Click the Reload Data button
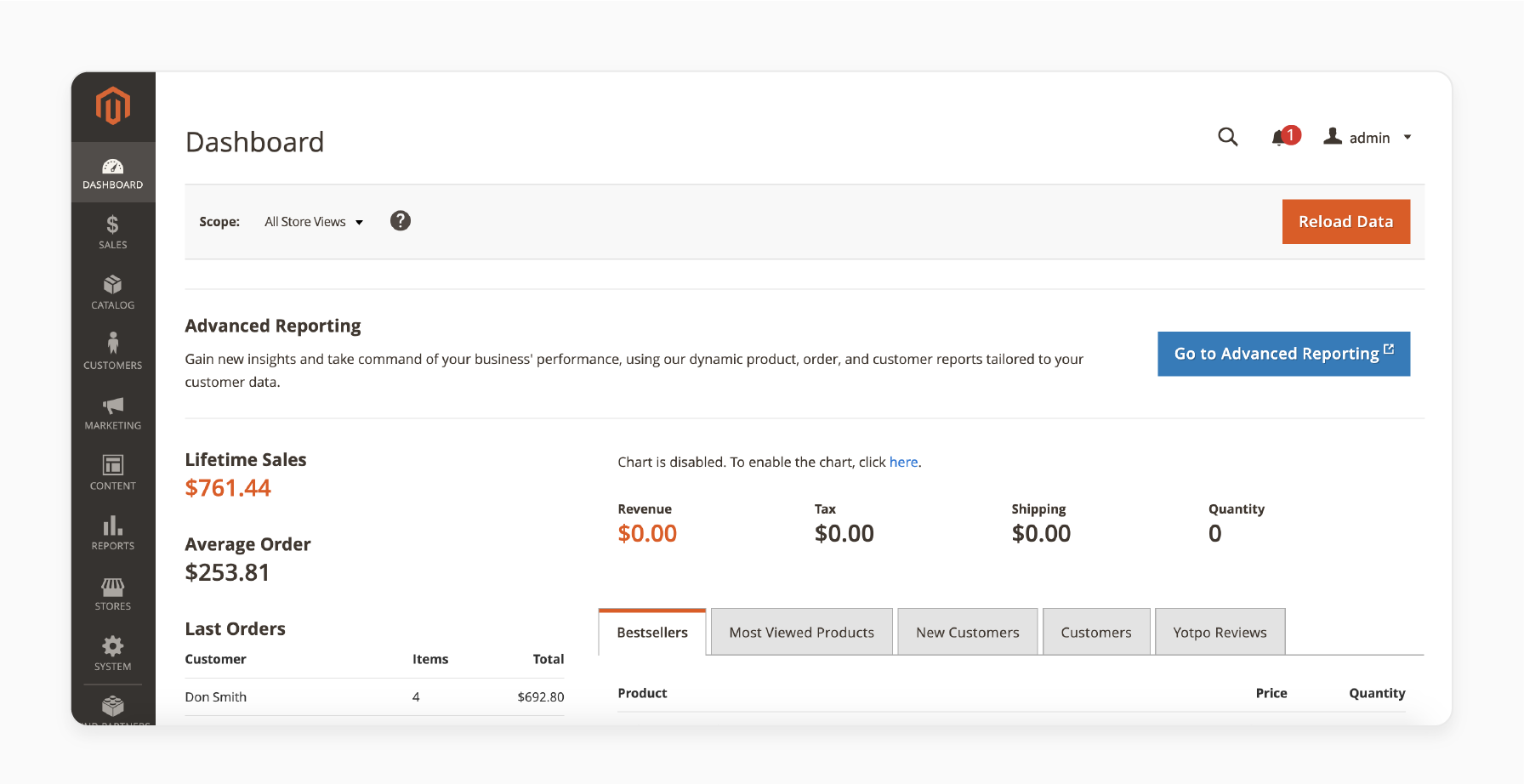Screen dimensions: 1524x784 [1345, 222]
